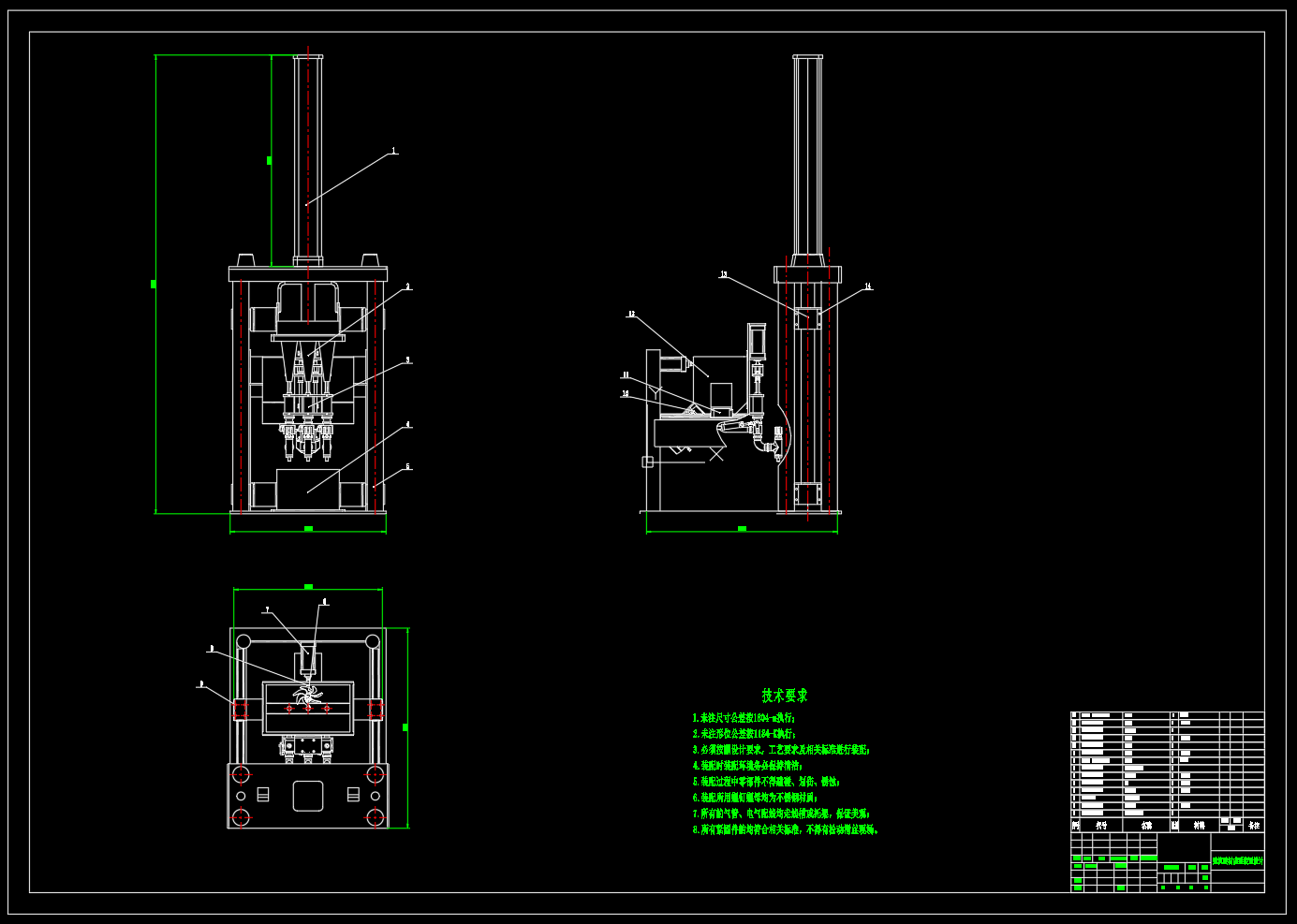
Task: Select requirement line 1 about 未注尺寸公差
Action: click(x=744, y=718)
